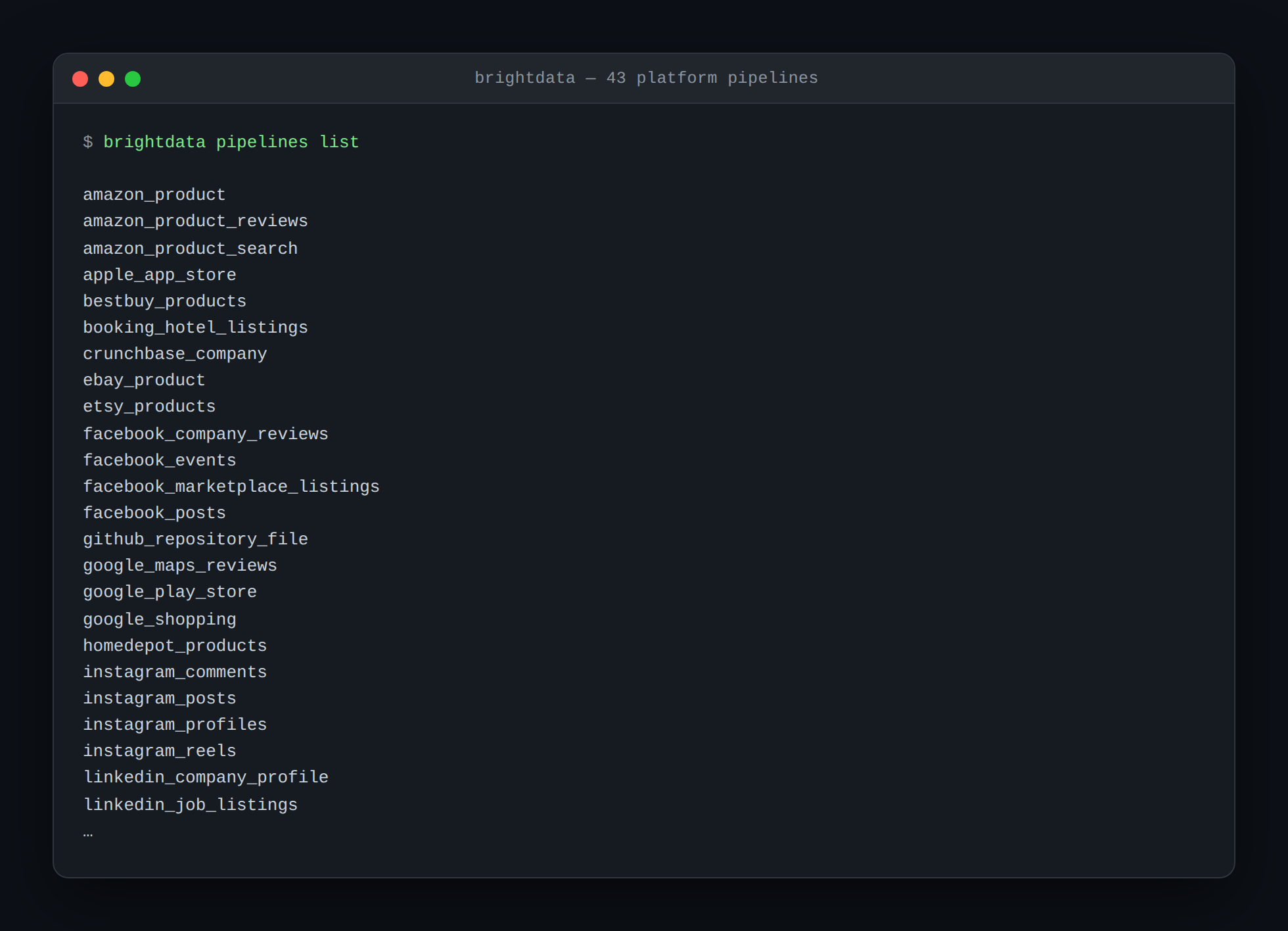The width and height of the screenshot is (1288, 931).
Task: Click the green maximize window button
Action: [x=133, y=79]
